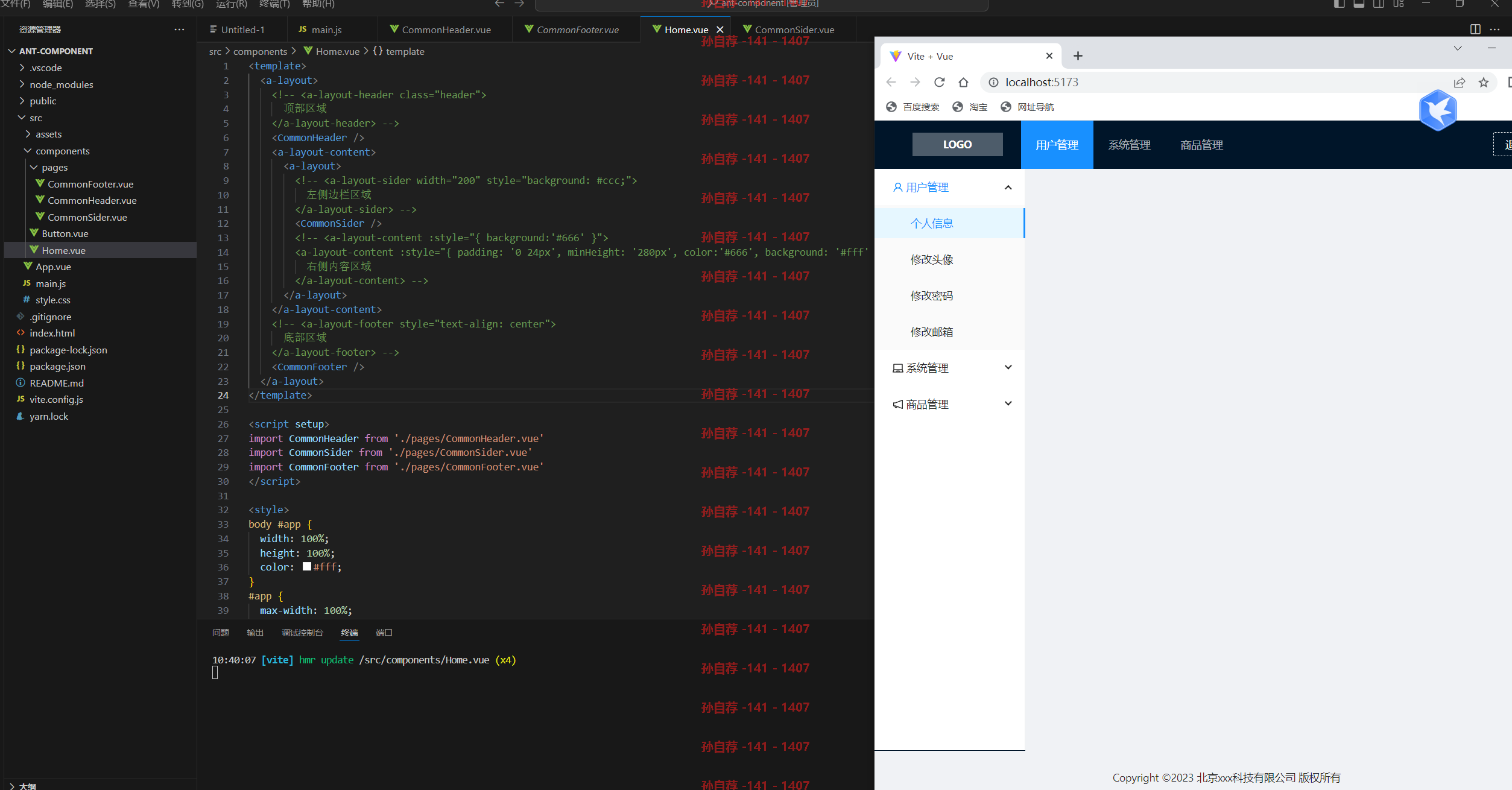Image resolution: width=1512 pixels, height=790 pixels.
Task: Open 查看(V) menu in menu bar
Action: (x=144, y=4)
